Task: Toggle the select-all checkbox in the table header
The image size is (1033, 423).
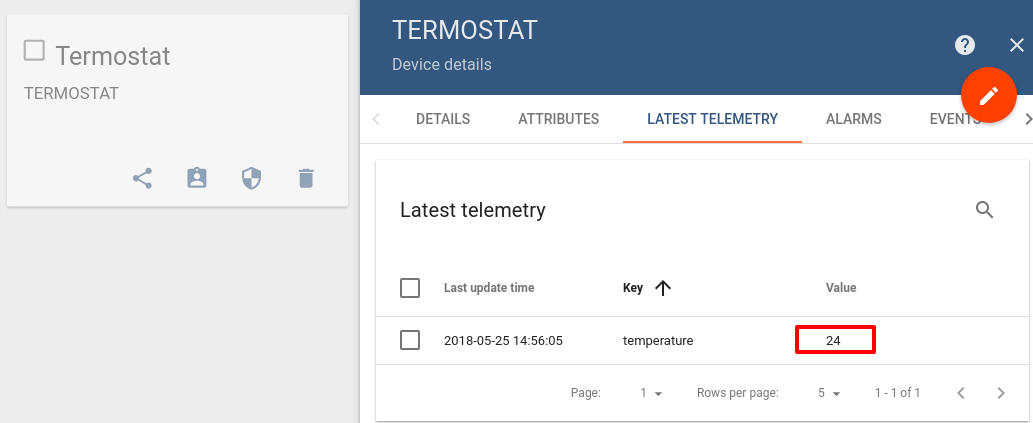Action: click(410, 288)
